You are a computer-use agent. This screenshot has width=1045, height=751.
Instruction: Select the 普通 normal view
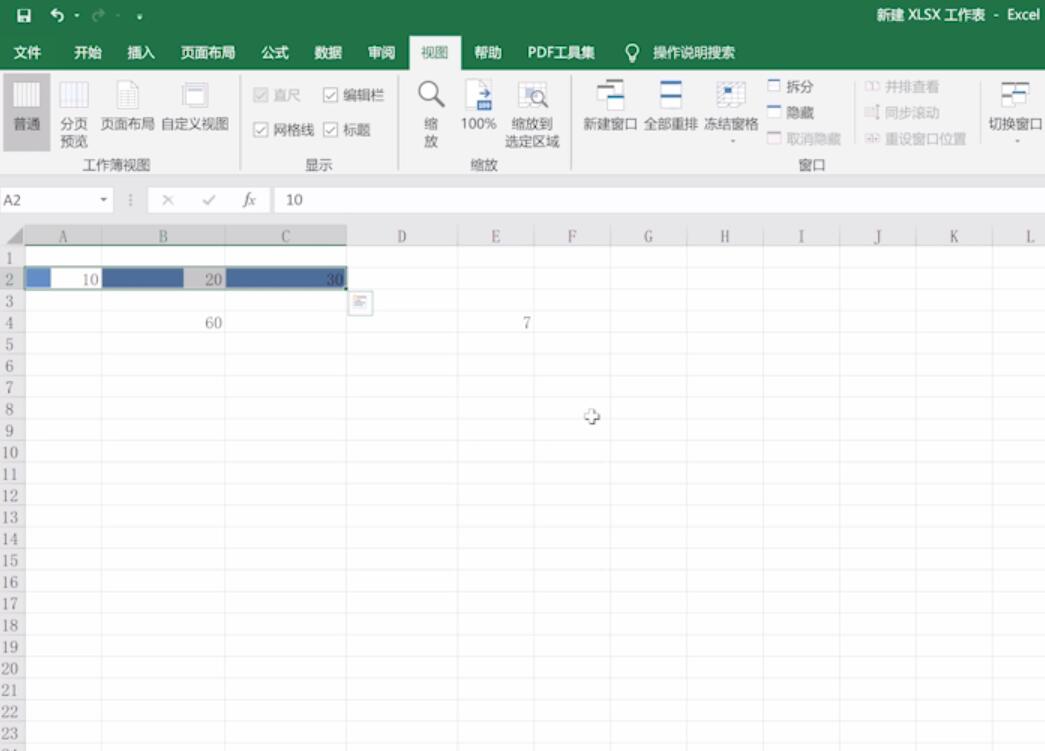point(27,111)
